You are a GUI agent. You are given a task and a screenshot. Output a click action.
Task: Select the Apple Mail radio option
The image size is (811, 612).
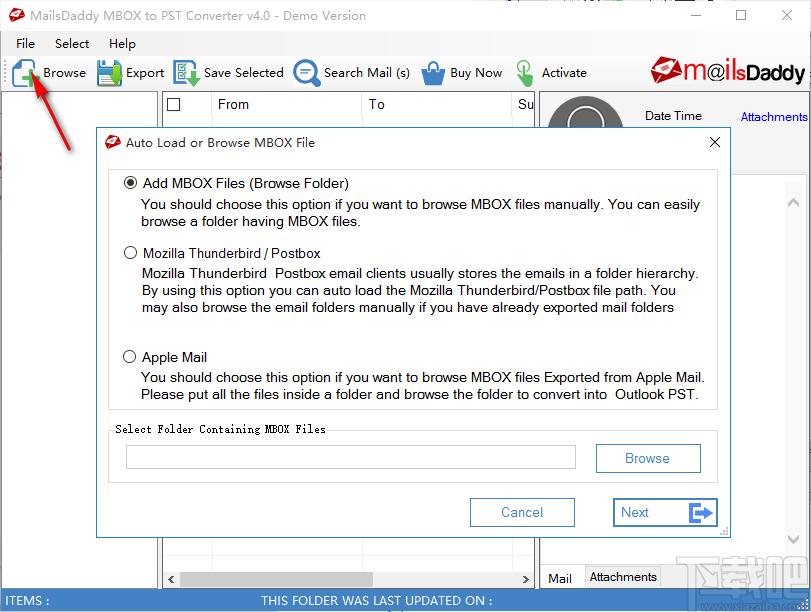point(129,356)
